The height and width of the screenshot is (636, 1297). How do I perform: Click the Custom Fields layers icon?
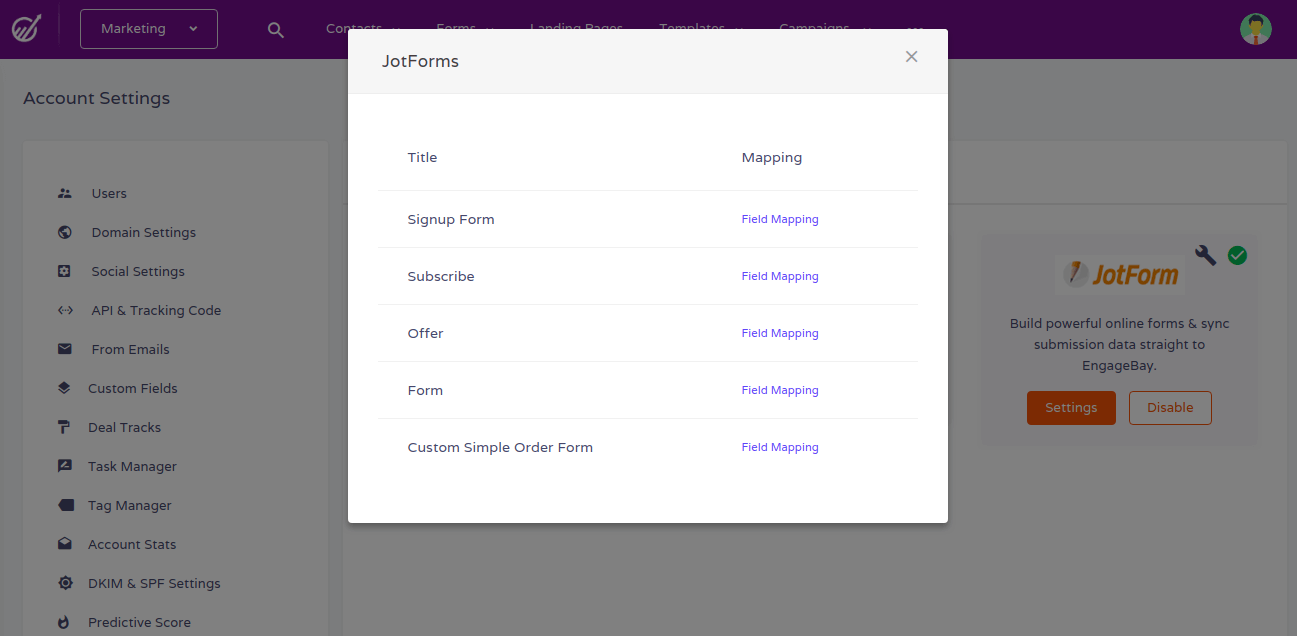[65, 388]
